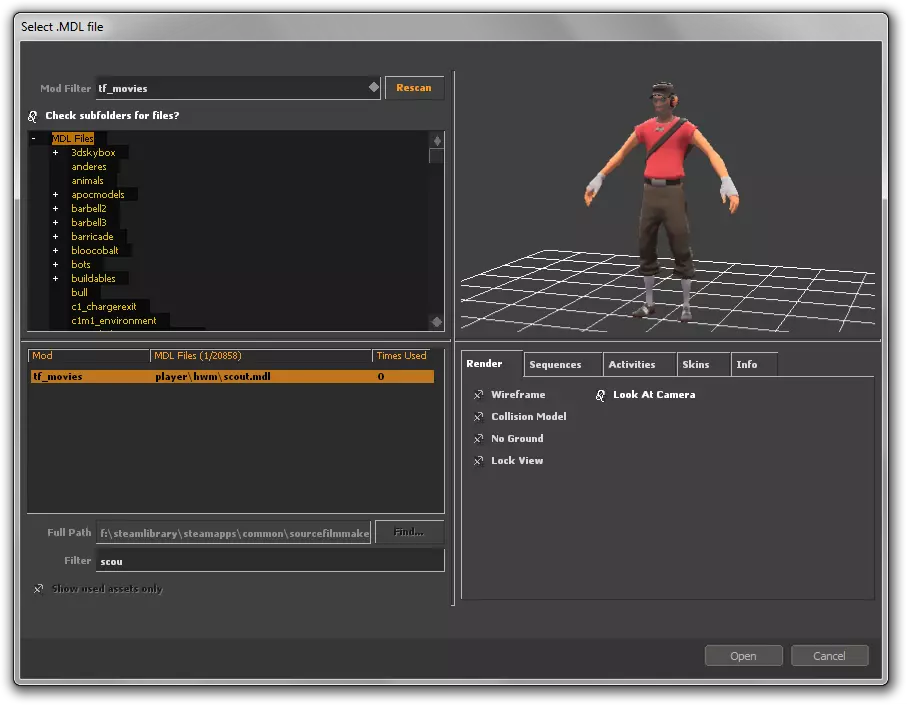This screenshot has height=705, width=907.
Task: Turn on the No Ground option
Action: (x=479, y=439)
